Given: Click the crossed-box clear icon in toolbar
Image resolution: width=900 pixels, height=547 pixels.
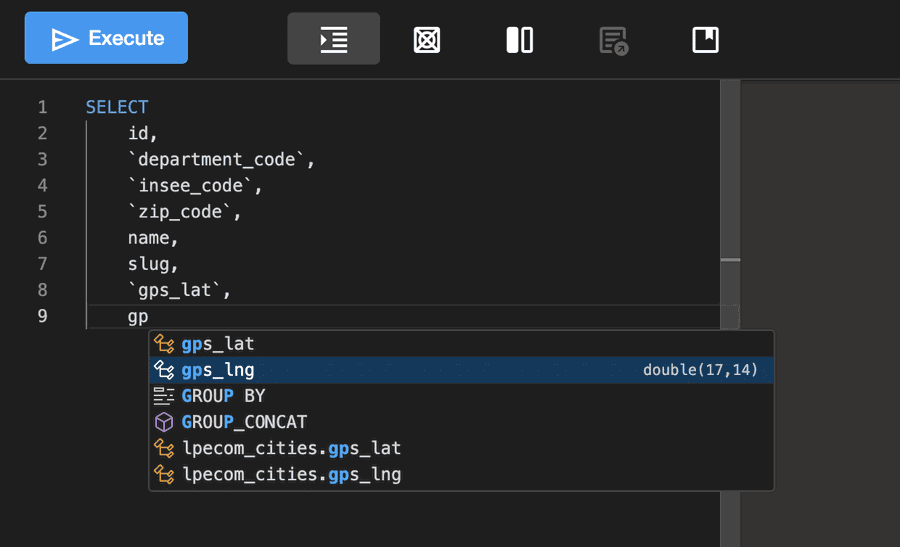Looking at the screenshot, I should click(426, 40).
